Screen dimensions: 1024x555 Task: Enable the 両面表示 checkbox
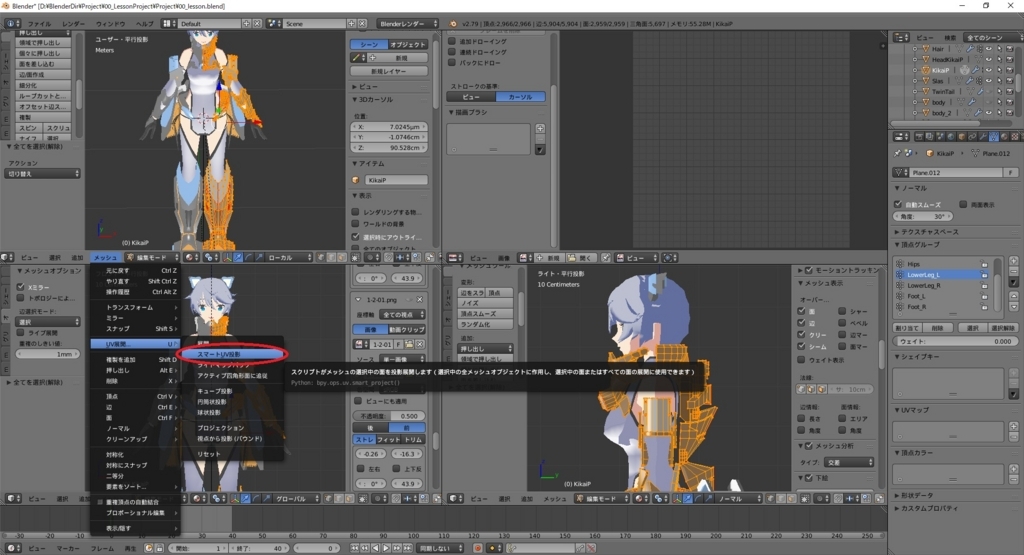[x=963, y=204]
